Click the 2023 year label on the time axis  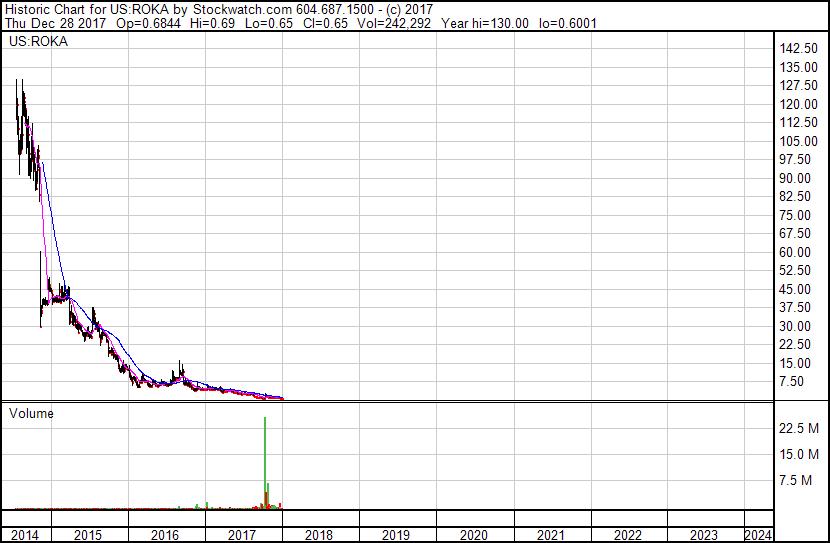click(704, 535)
